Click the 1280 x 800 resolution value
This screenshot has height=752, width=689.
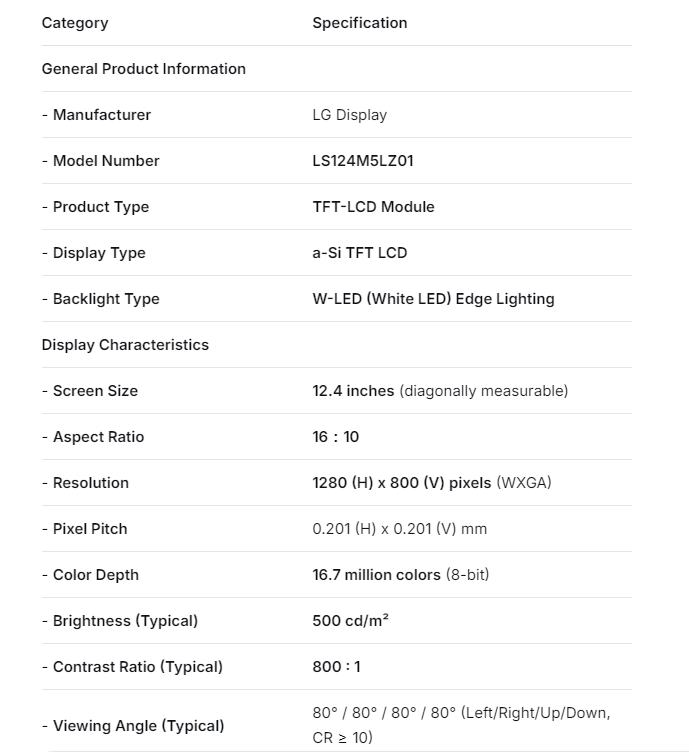[x=401, y=483]
